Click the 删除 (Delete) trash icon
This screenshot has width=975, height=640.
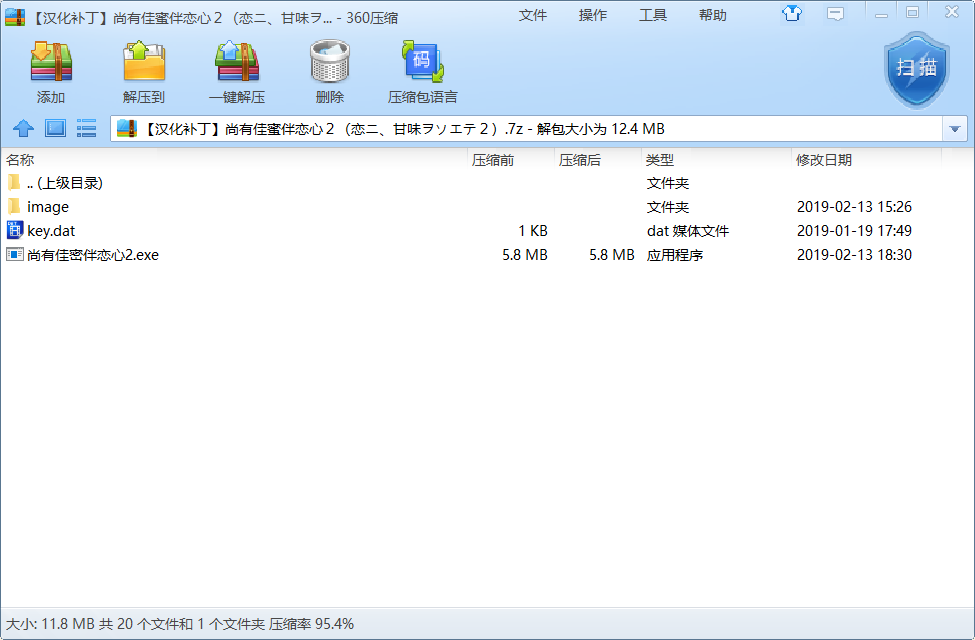pos(330,62)
